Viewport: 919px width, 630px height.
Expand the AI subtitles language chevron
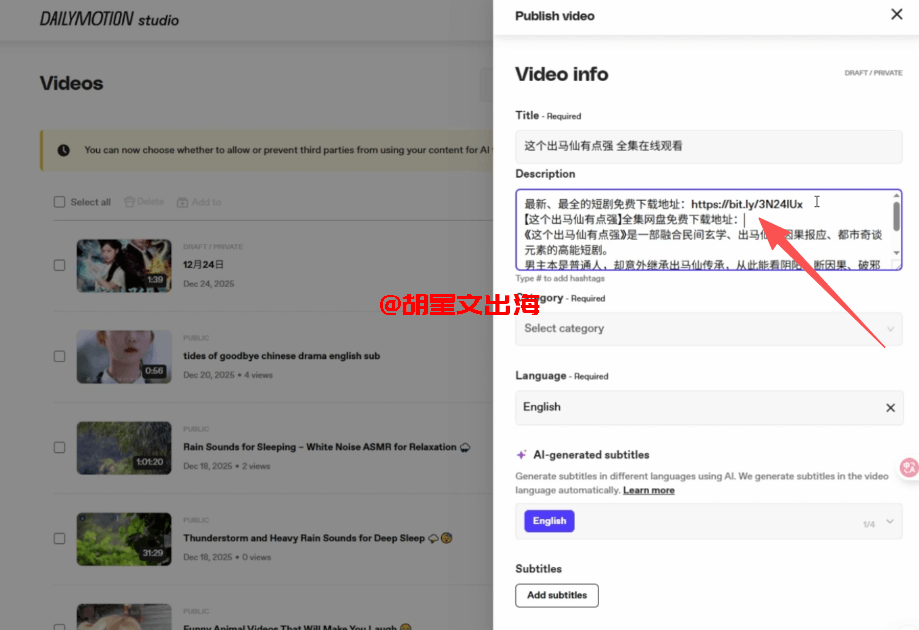[890, 521]
